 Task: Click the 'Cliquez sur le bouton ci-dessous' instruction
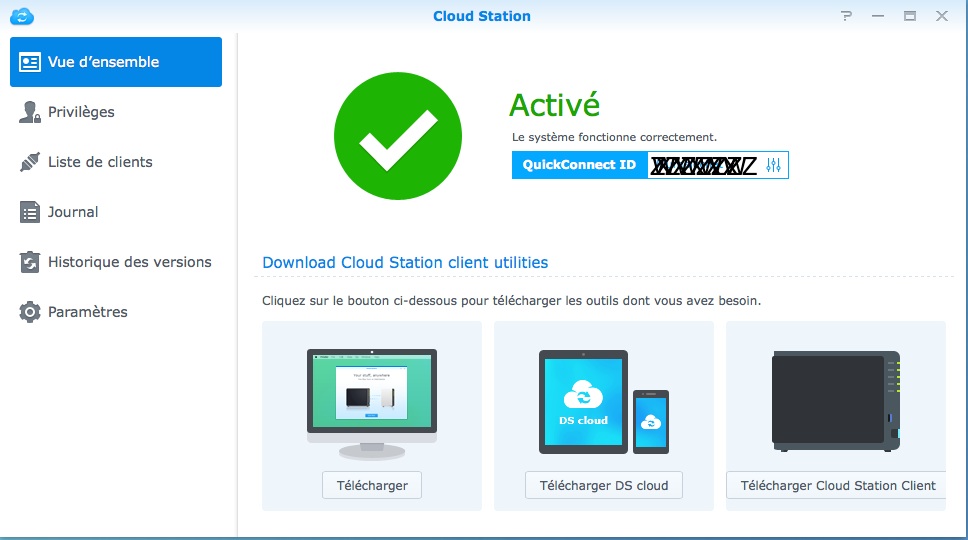point(511,301)
